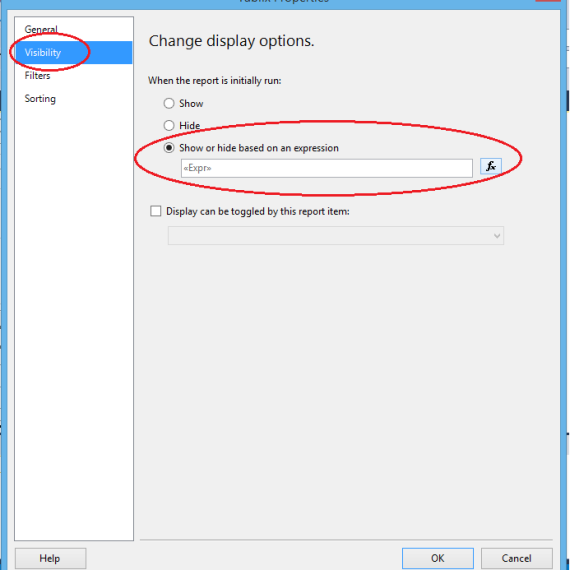
Task: Select the Show radio button
Action: tap(169, 104)
